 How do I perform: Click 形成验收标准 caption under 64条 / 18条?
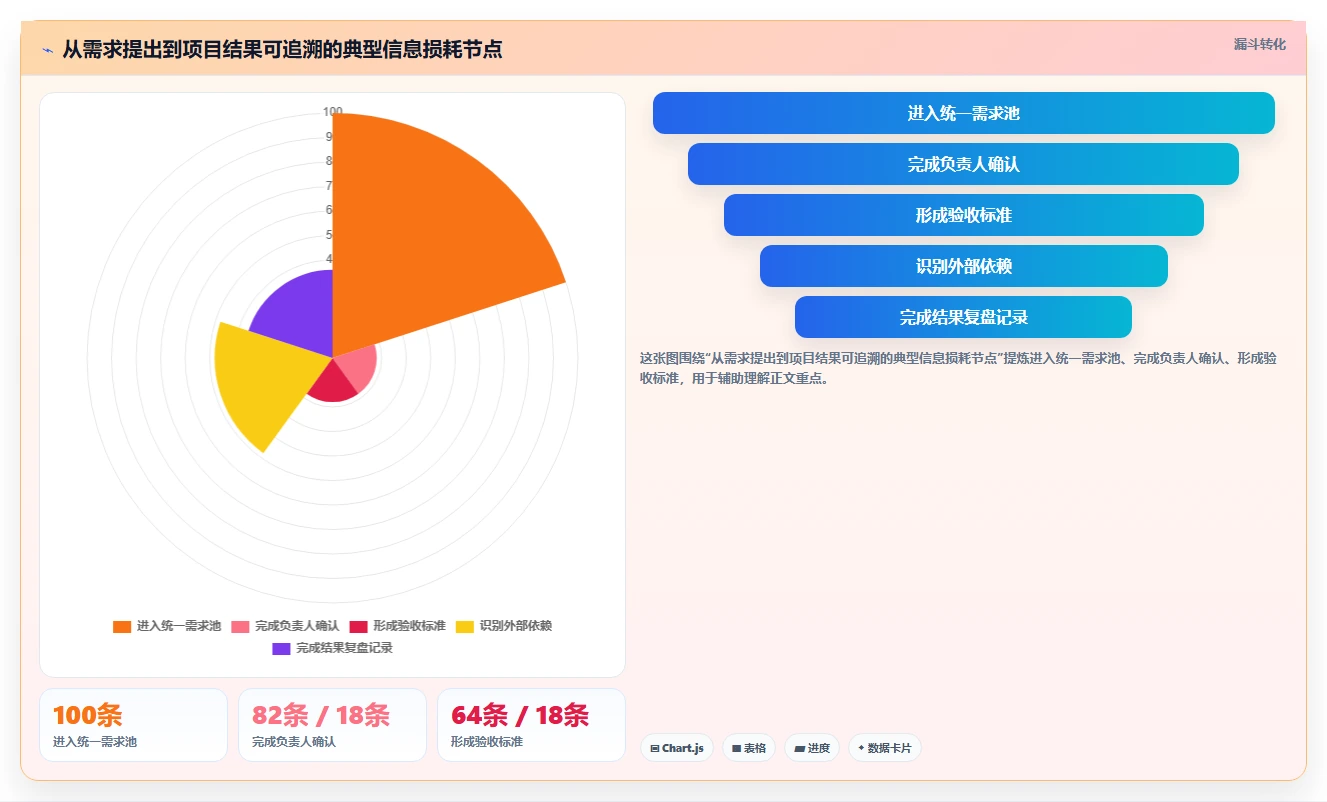pyautogui.click(x=487, y=742)
